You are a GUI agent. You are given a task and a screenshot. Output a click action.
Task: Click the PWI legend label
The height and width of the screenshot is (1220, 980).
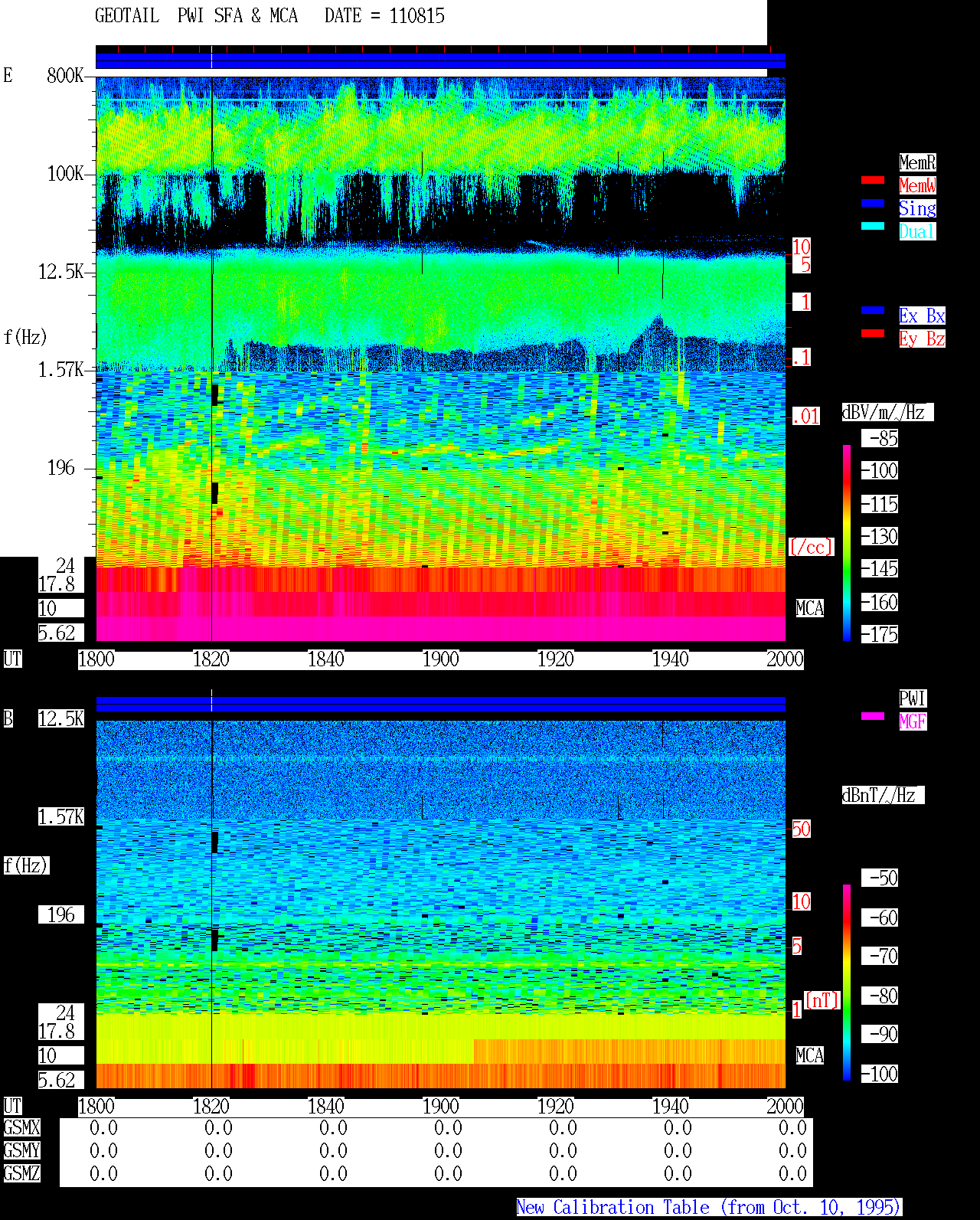913,698
